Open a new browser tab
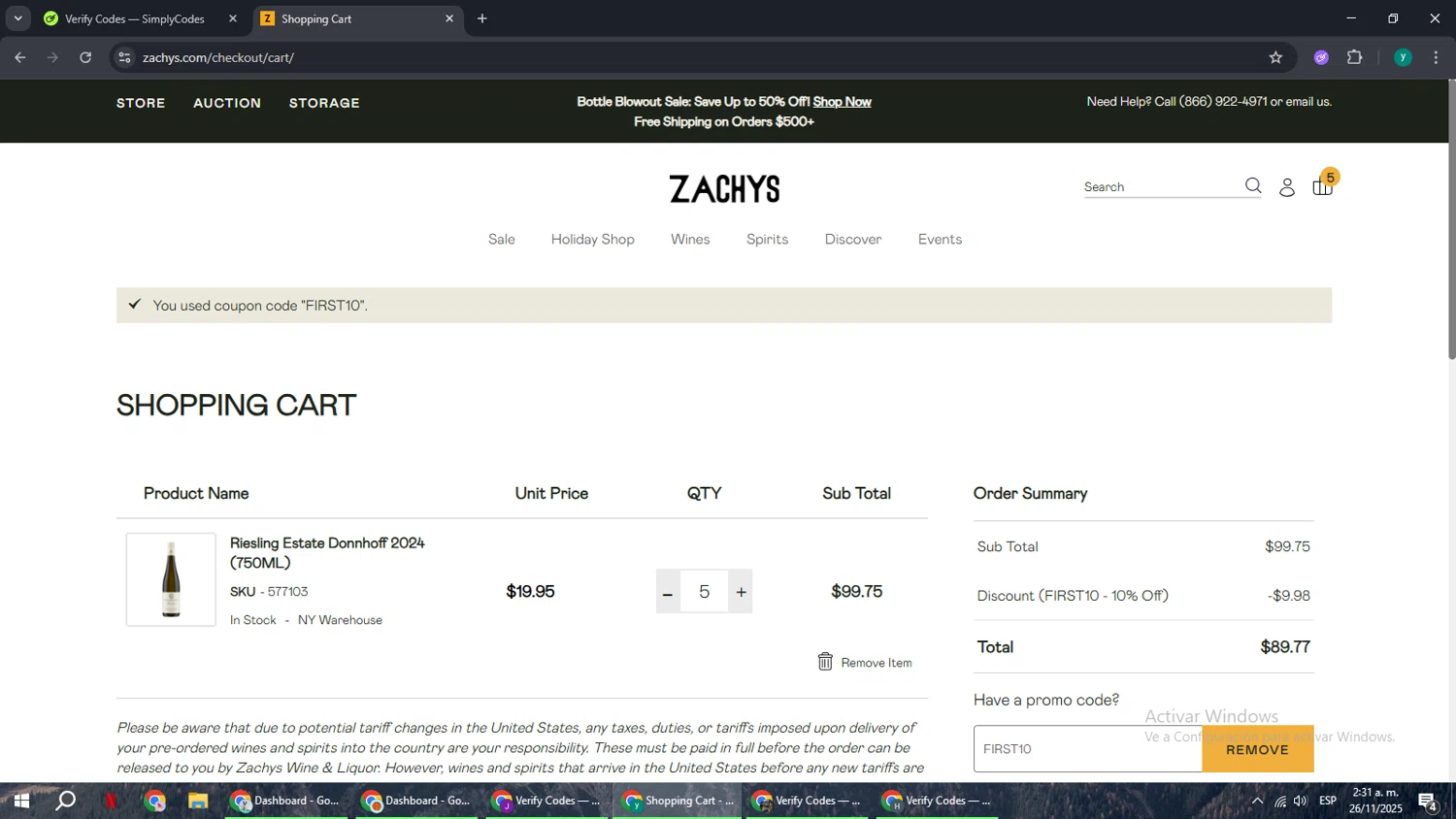This screenshot has width=1456, height=819. (x=482, y=18)
